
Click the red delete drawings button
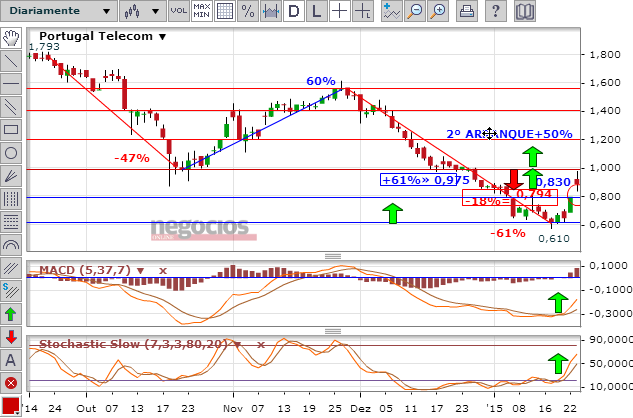click(x=11, y=383)
